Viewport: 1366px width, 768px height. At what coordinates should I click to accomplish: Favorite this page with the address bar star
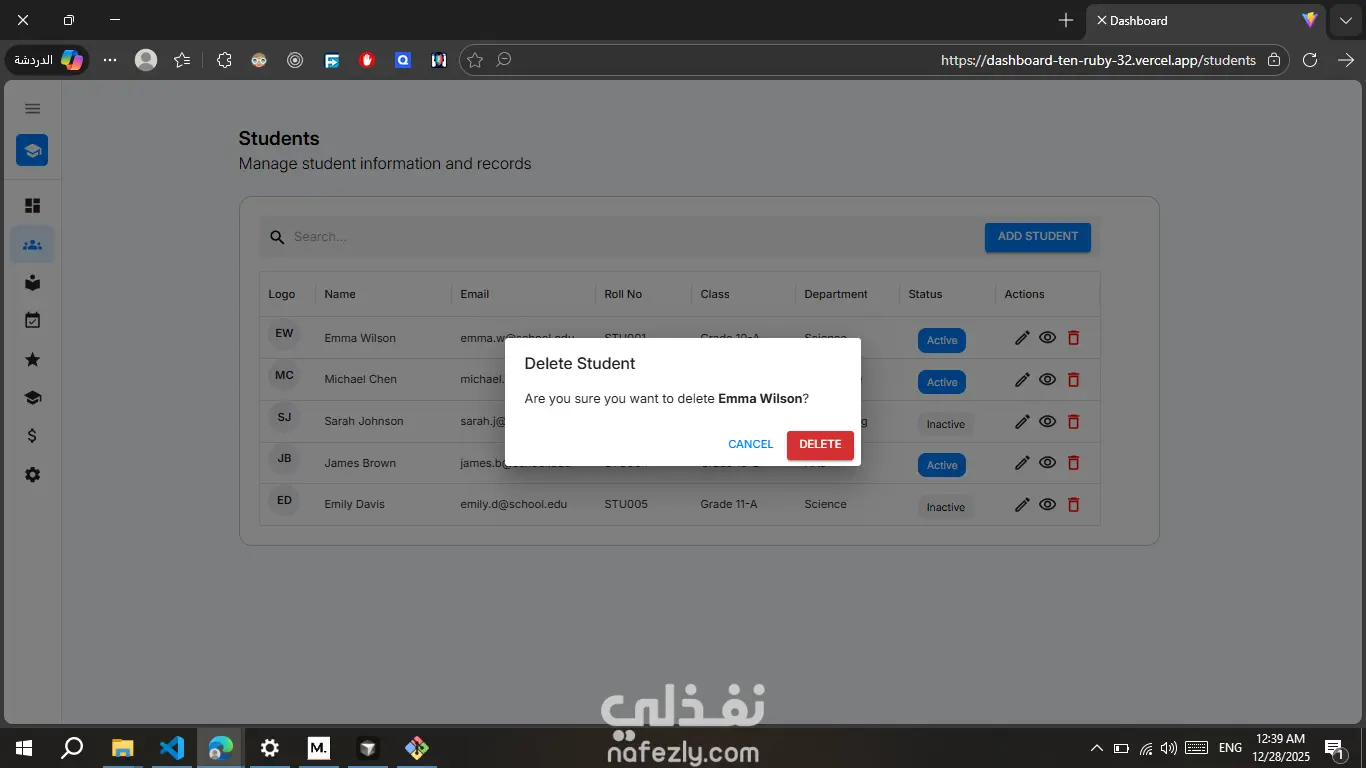click(x=475, y=60)
